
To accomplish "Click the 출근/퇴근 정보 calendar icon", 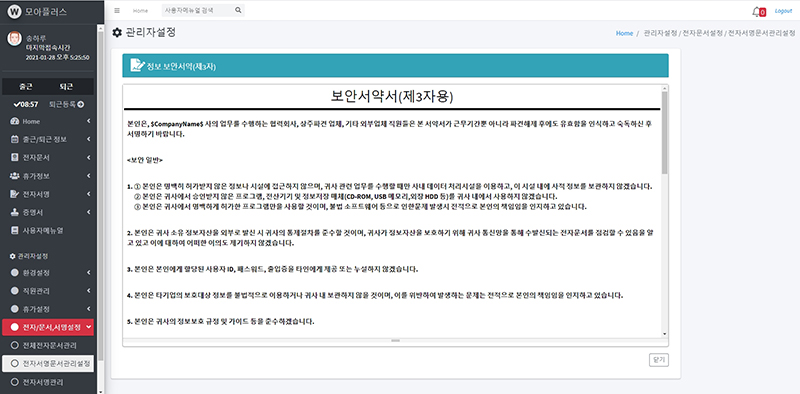I will 14,139.
